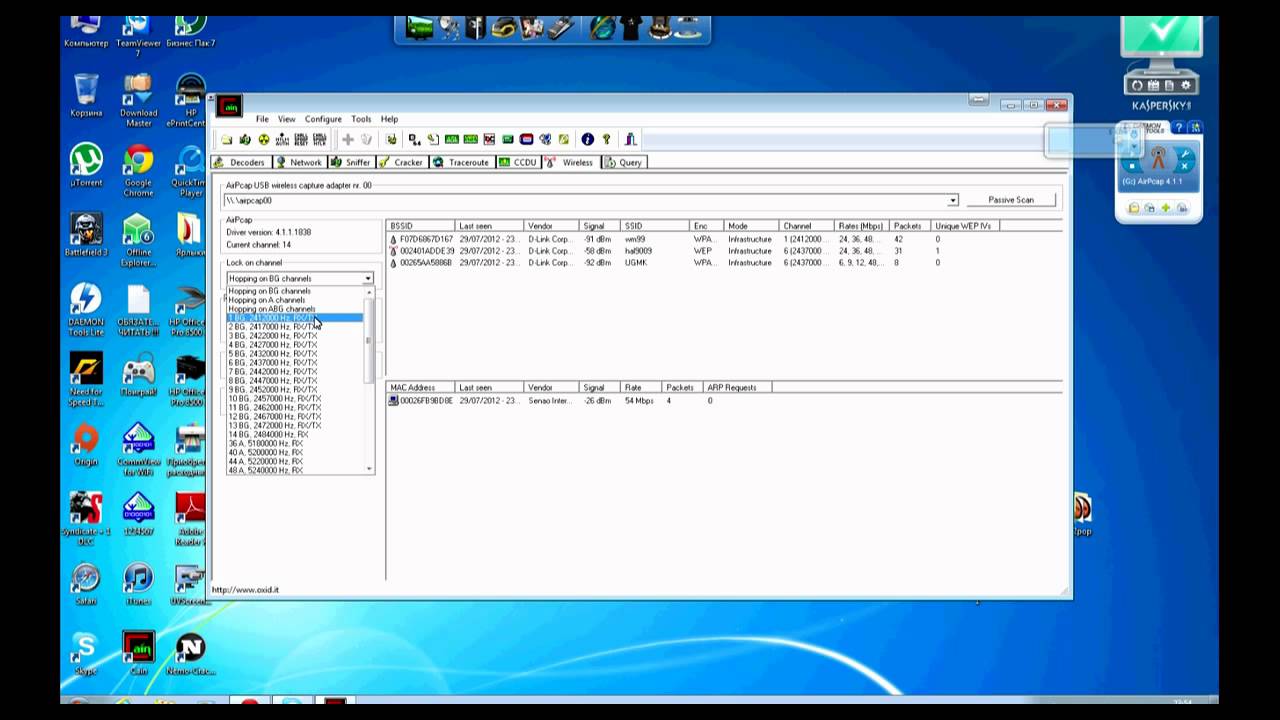This screenshot has width=1280, height=720.
Task: Switch to the Sniffer tab
Action: [x=351, y=162]
